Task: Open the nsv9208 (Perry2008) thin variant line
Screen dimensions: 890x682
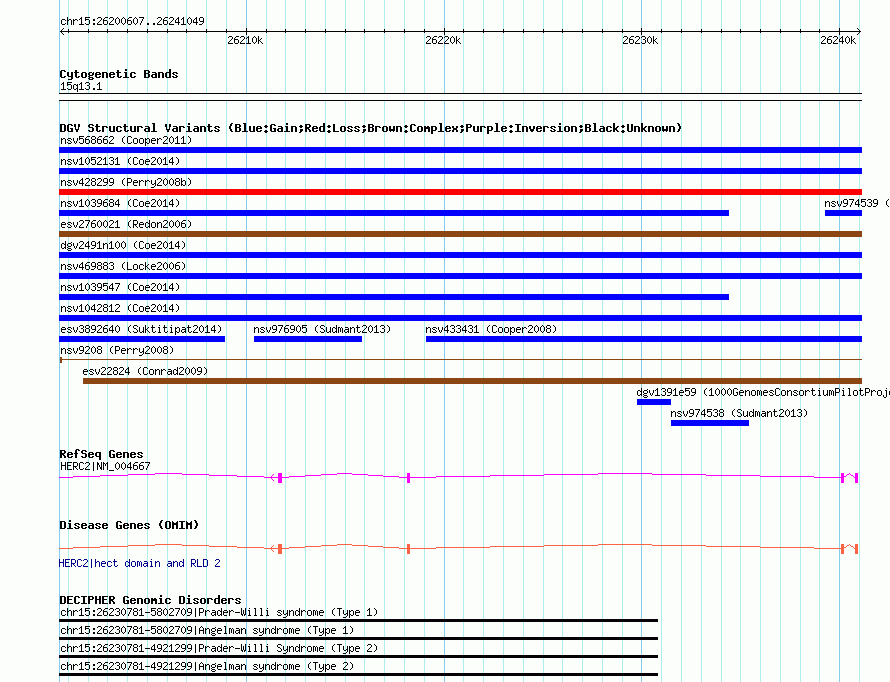Action: (460, 360)
